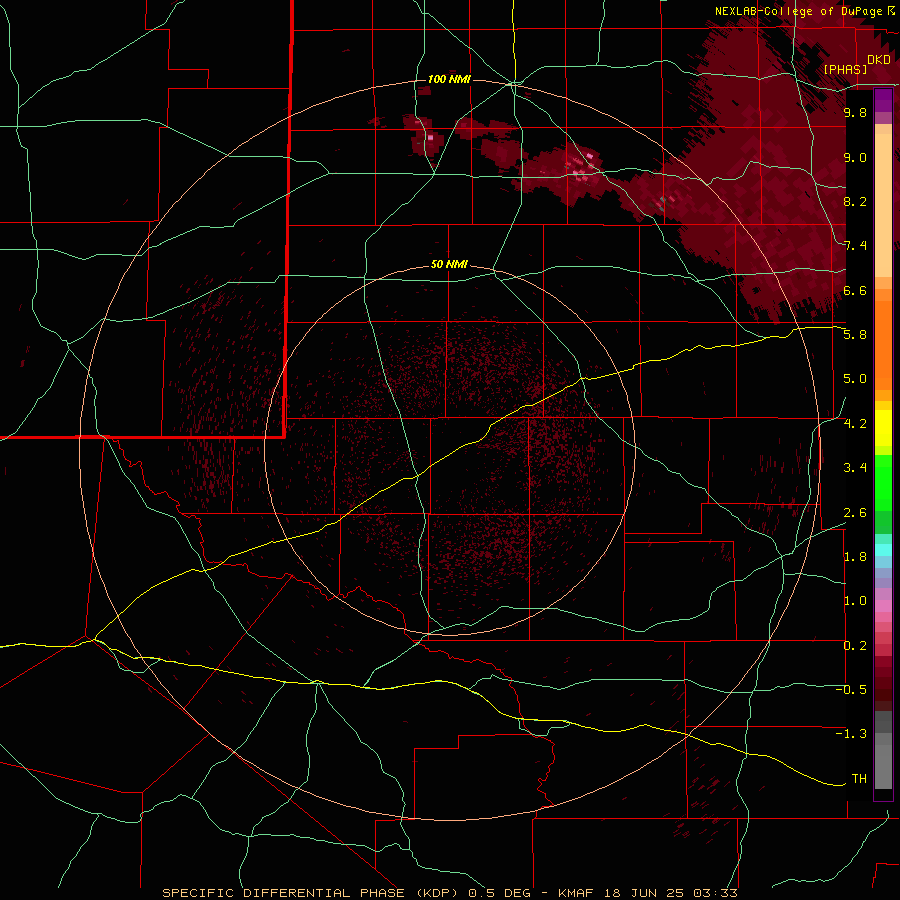Click the 1.8 value on color scale
This screenshot has height=900, width=900.
pos(855,557)
